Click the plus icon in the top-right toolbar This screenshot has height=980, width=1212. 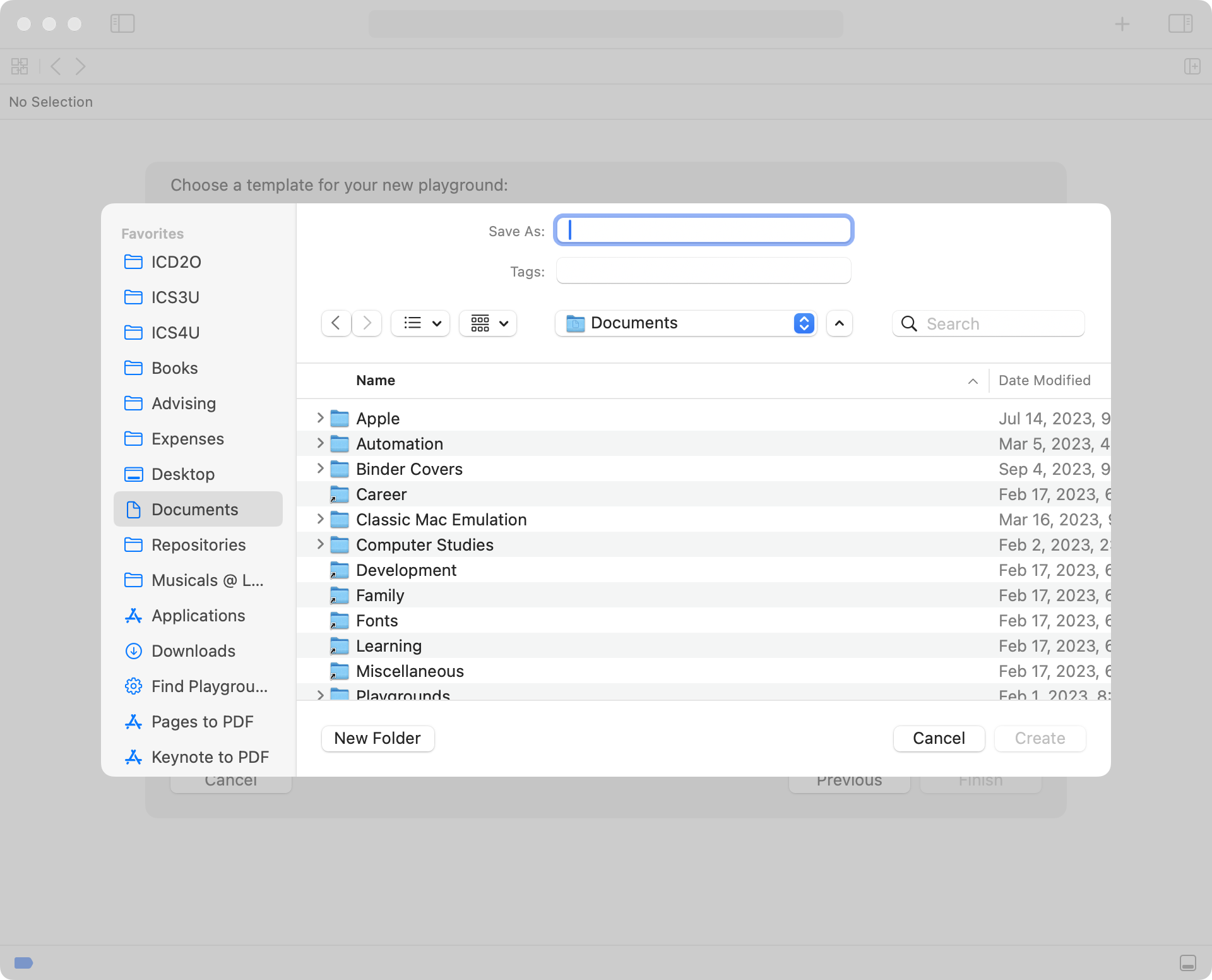coord(1122,23)
